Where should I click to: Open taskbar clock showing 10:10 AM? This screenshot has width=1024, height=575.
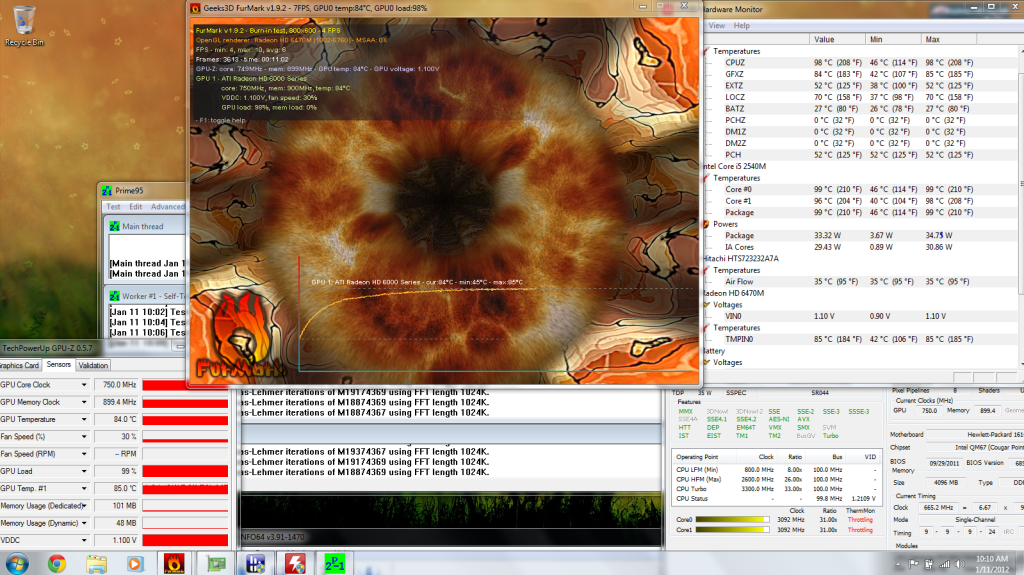(x=992, y=564)
